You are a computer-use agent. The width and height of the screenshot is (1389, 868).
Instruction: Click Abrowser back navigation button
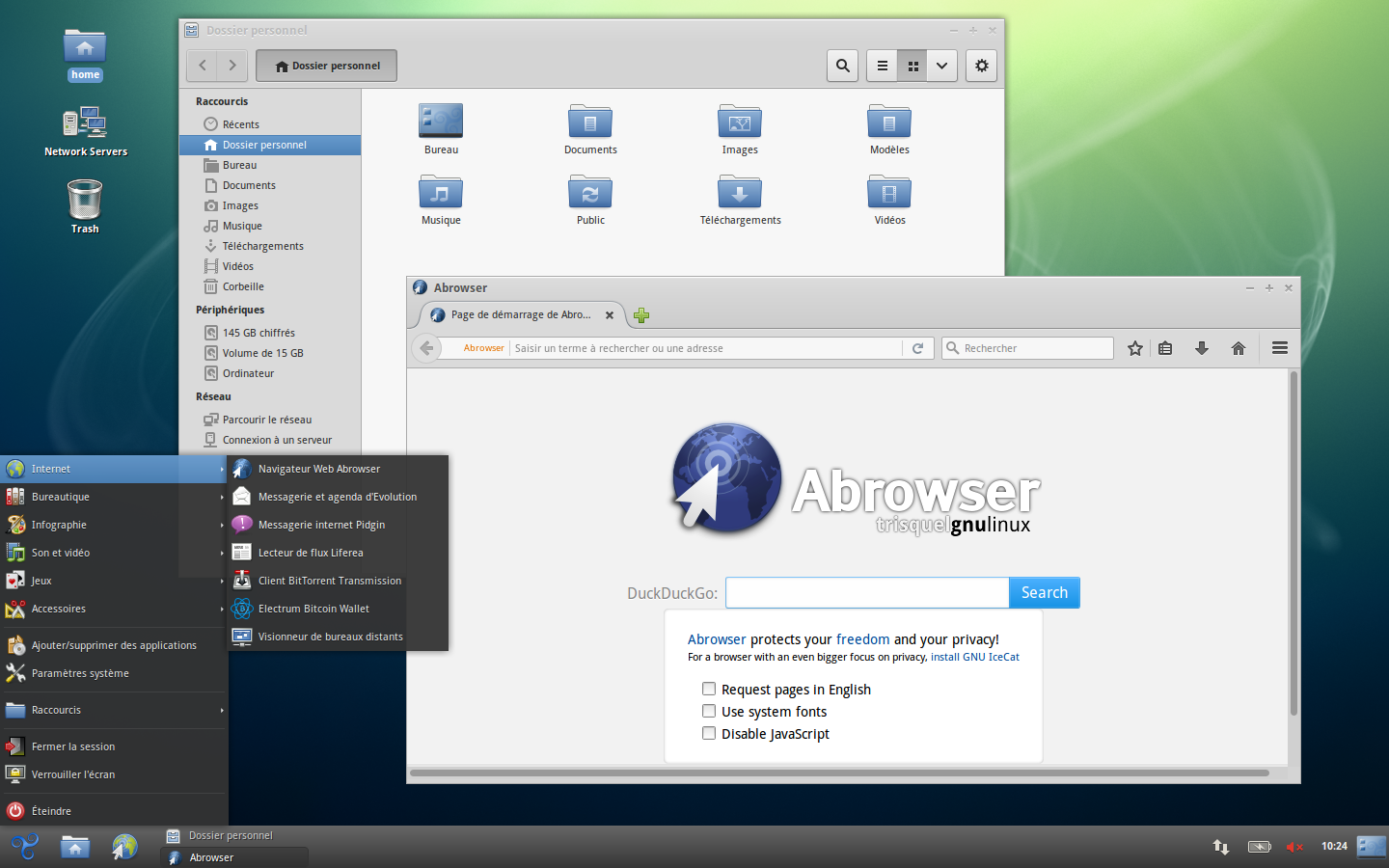pyautogui.click(x=426, y=348)
